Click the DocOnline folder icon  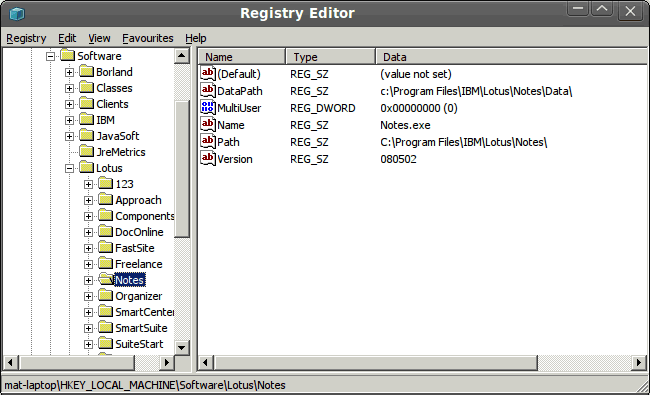point(106,232)
